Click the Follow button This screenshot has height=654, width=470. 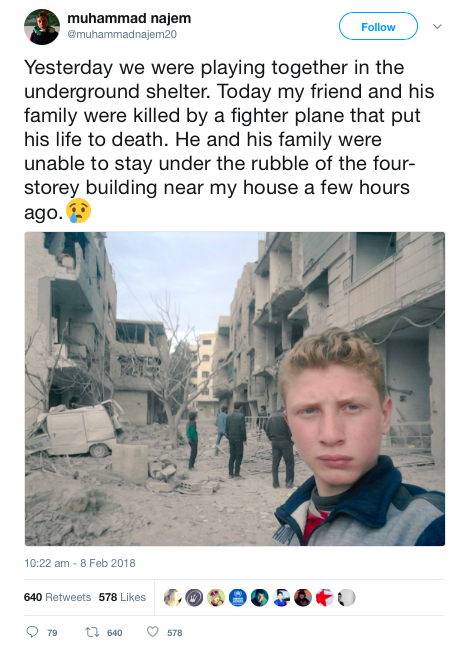[378, 26]
